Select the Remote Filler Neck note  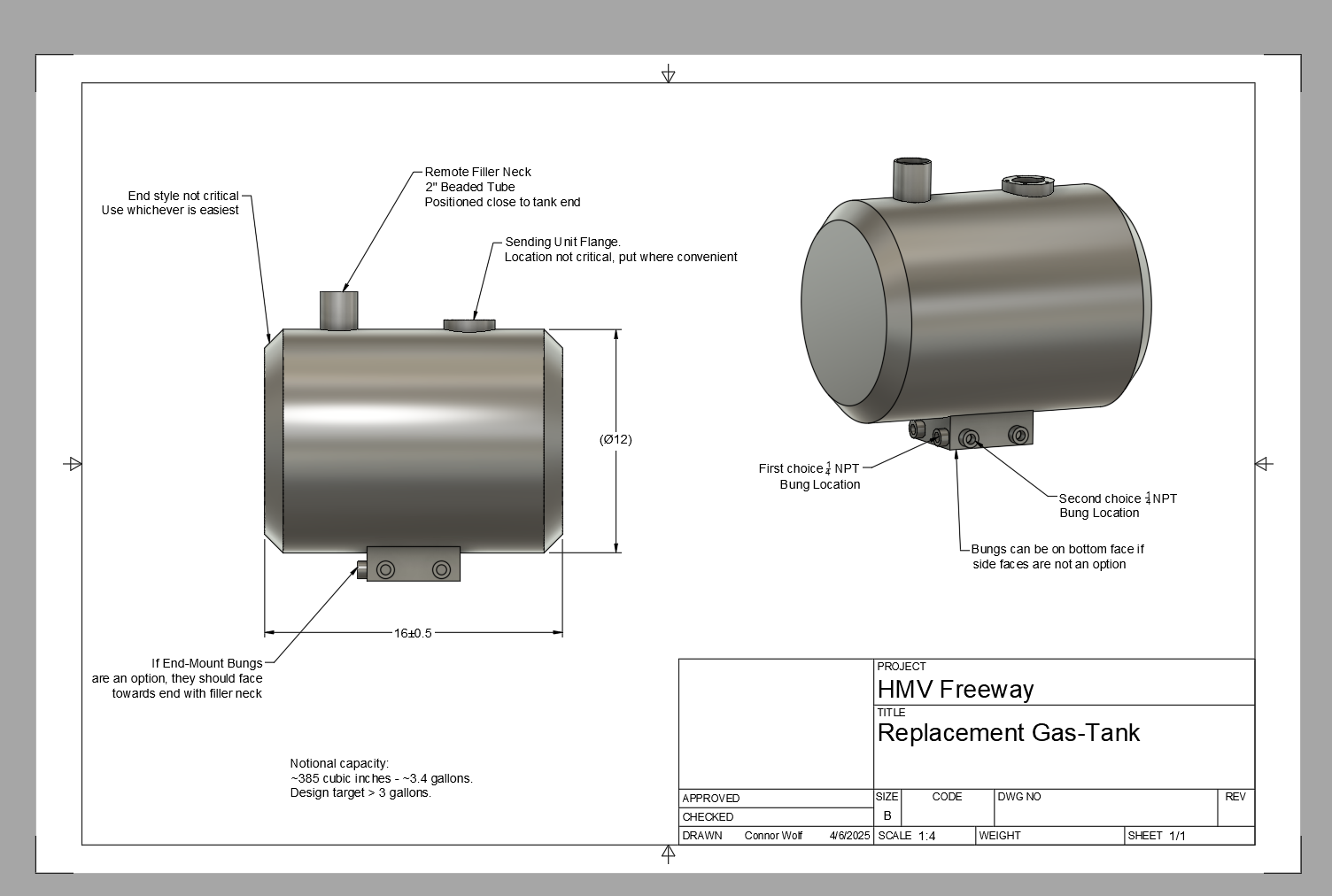click(501, 187)
